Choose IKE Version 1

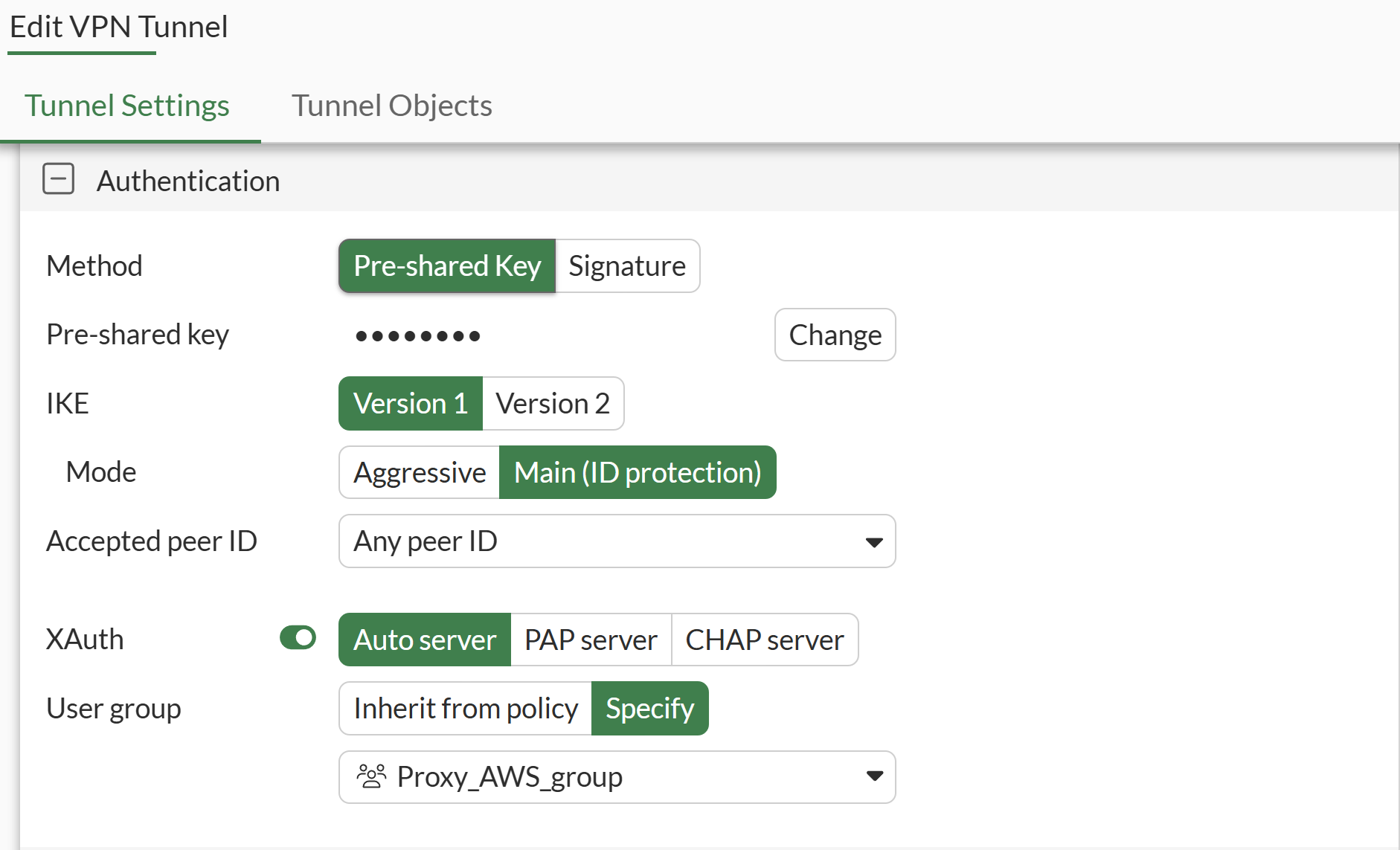click(410, 404)
